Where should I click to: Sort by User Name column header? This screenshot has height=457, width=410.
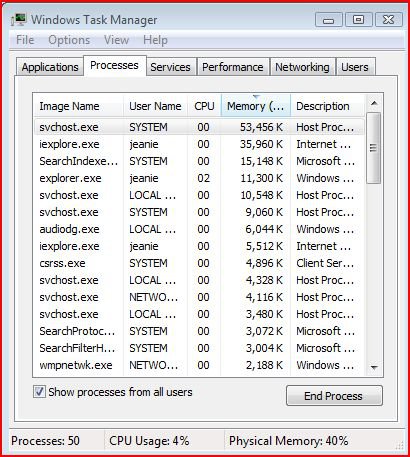pos(155,106)
